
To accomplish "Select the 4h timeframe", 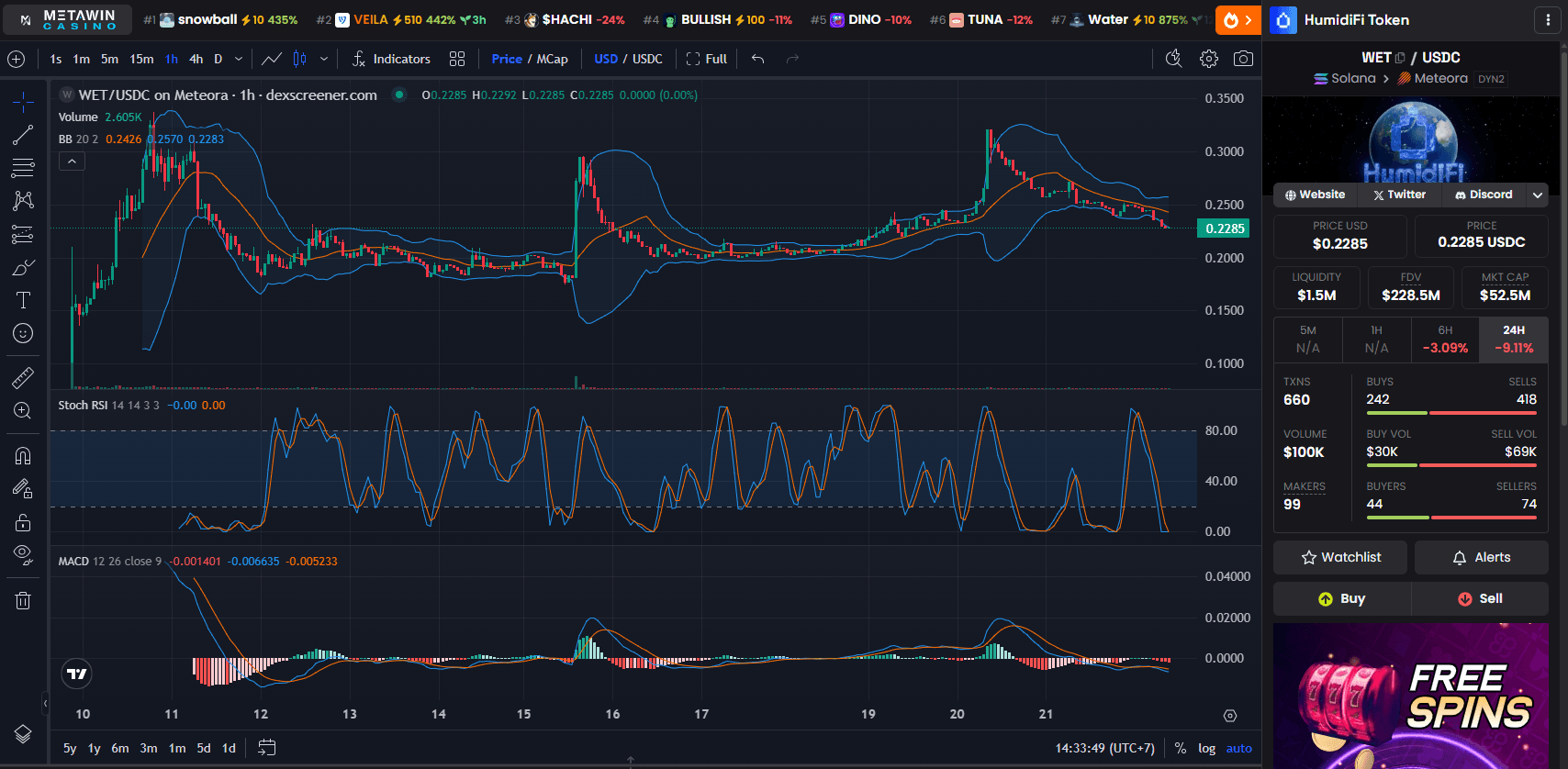I will click(x=196, y=59).
